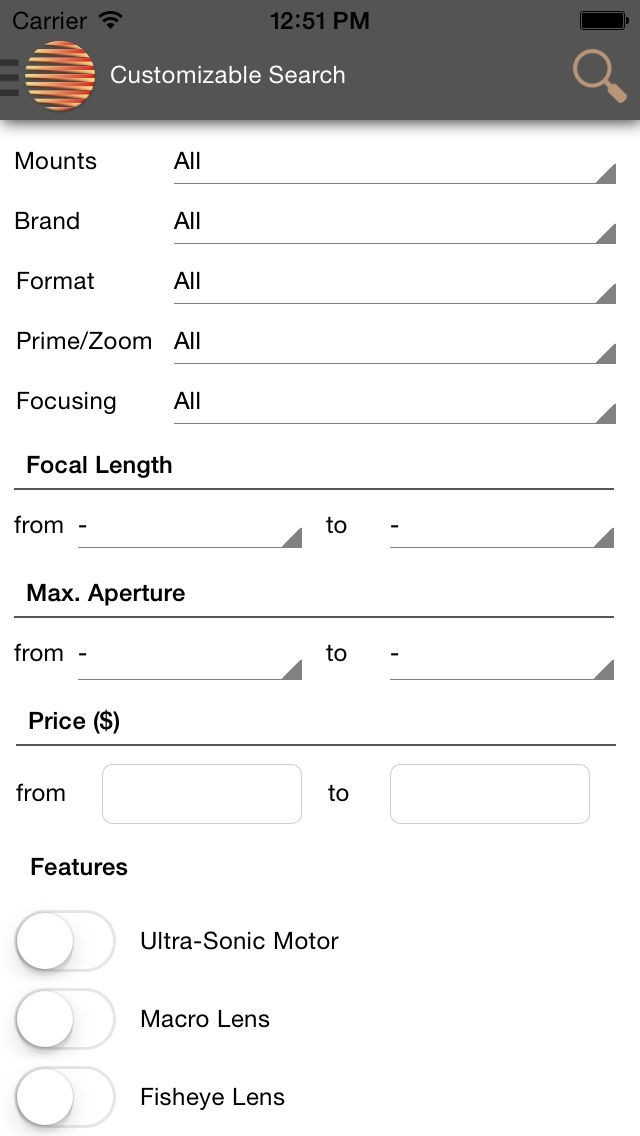The height and width of the screenshot is (1136, 640).
Task: Tap the magnifying glass search icon
Action: tap(599, 76)
